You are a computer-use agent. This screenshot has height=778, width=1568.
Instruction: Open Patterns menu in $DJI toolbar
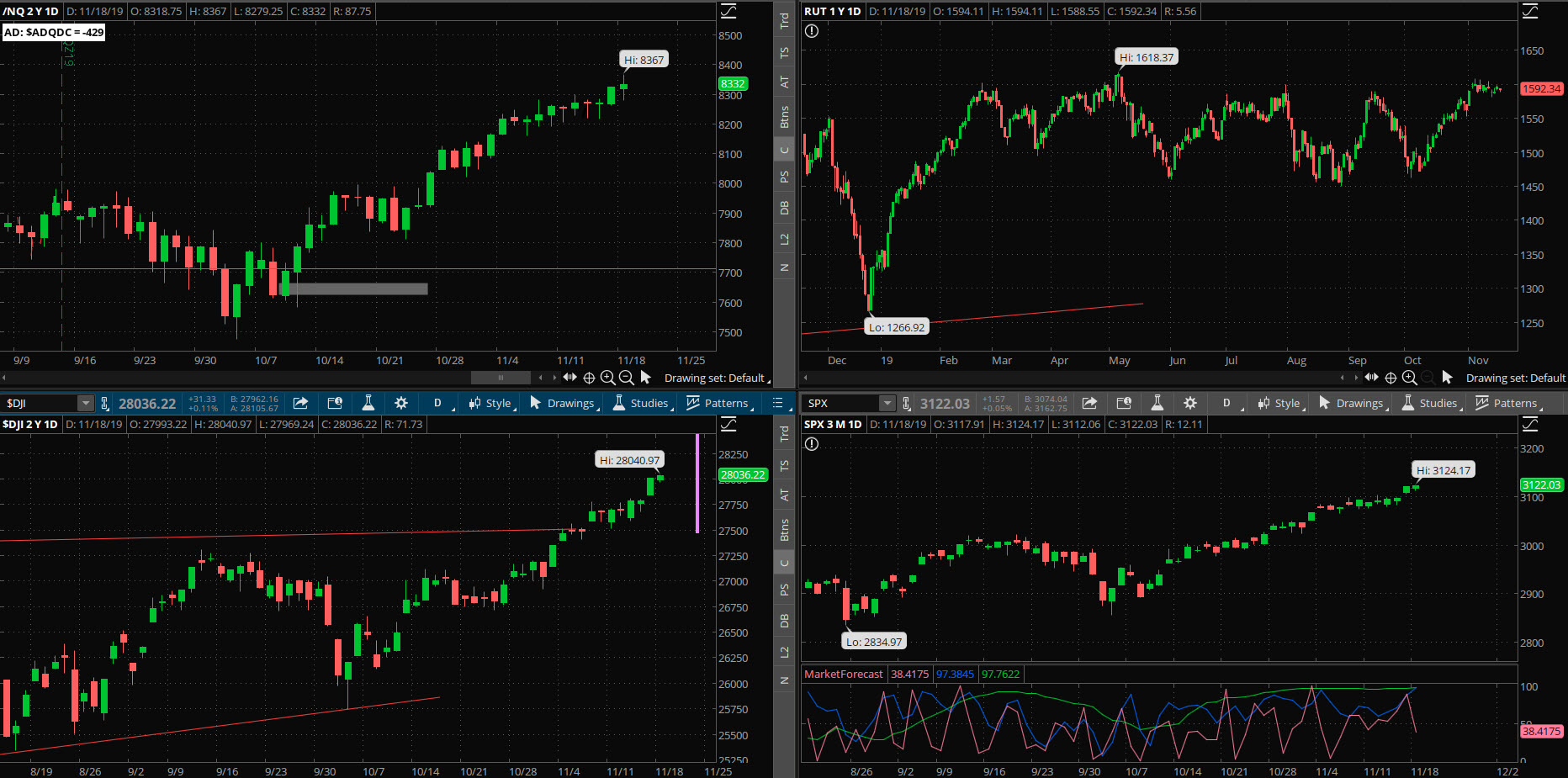(720, 403)
